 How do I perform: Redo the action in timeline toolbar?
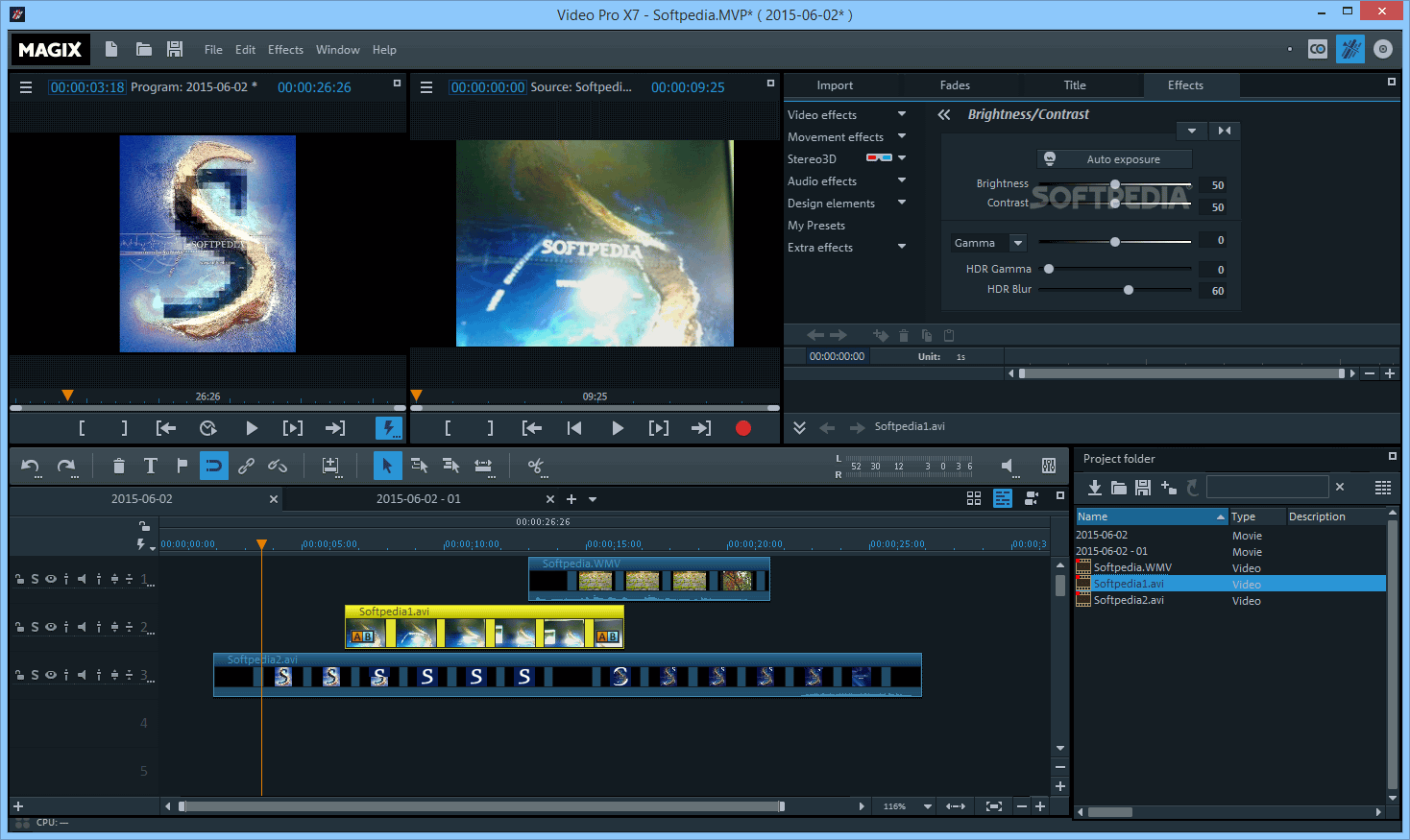(66, 467)
